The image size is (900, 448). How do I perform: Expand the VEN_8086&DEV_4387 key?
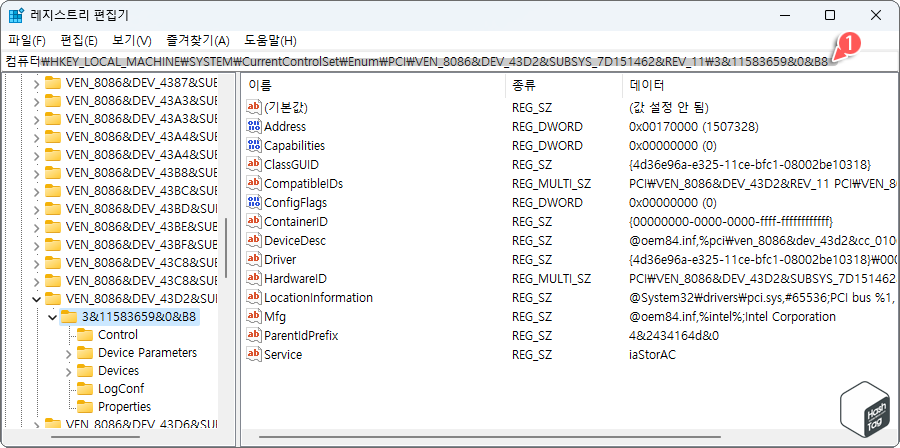(37, 84)
